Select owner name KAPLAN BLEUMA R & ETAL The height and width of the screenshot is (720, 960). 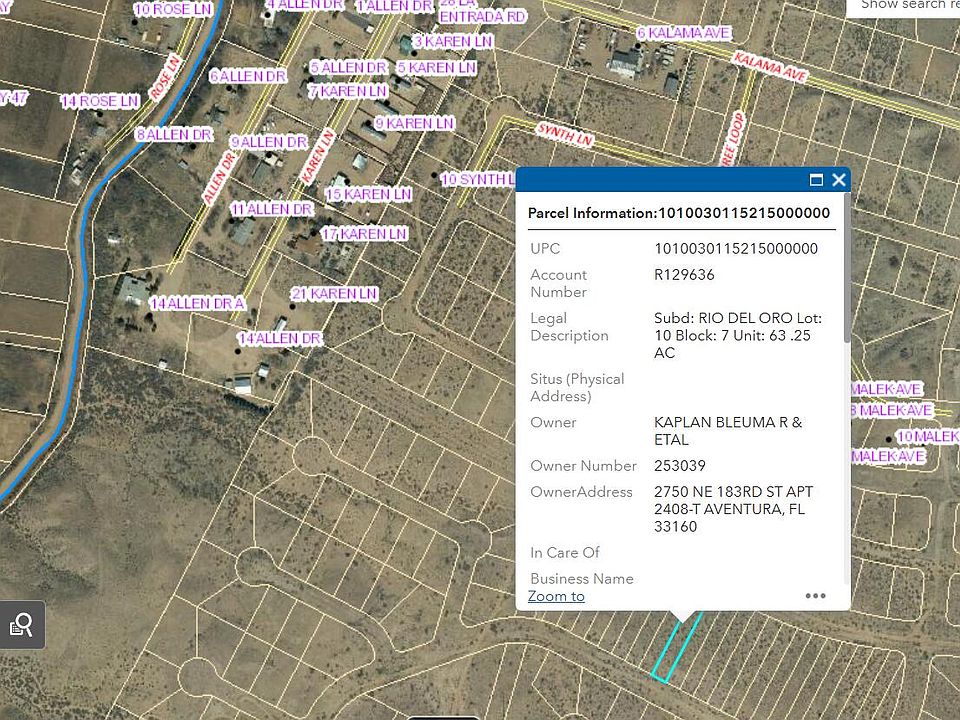[x=728, y=431]
